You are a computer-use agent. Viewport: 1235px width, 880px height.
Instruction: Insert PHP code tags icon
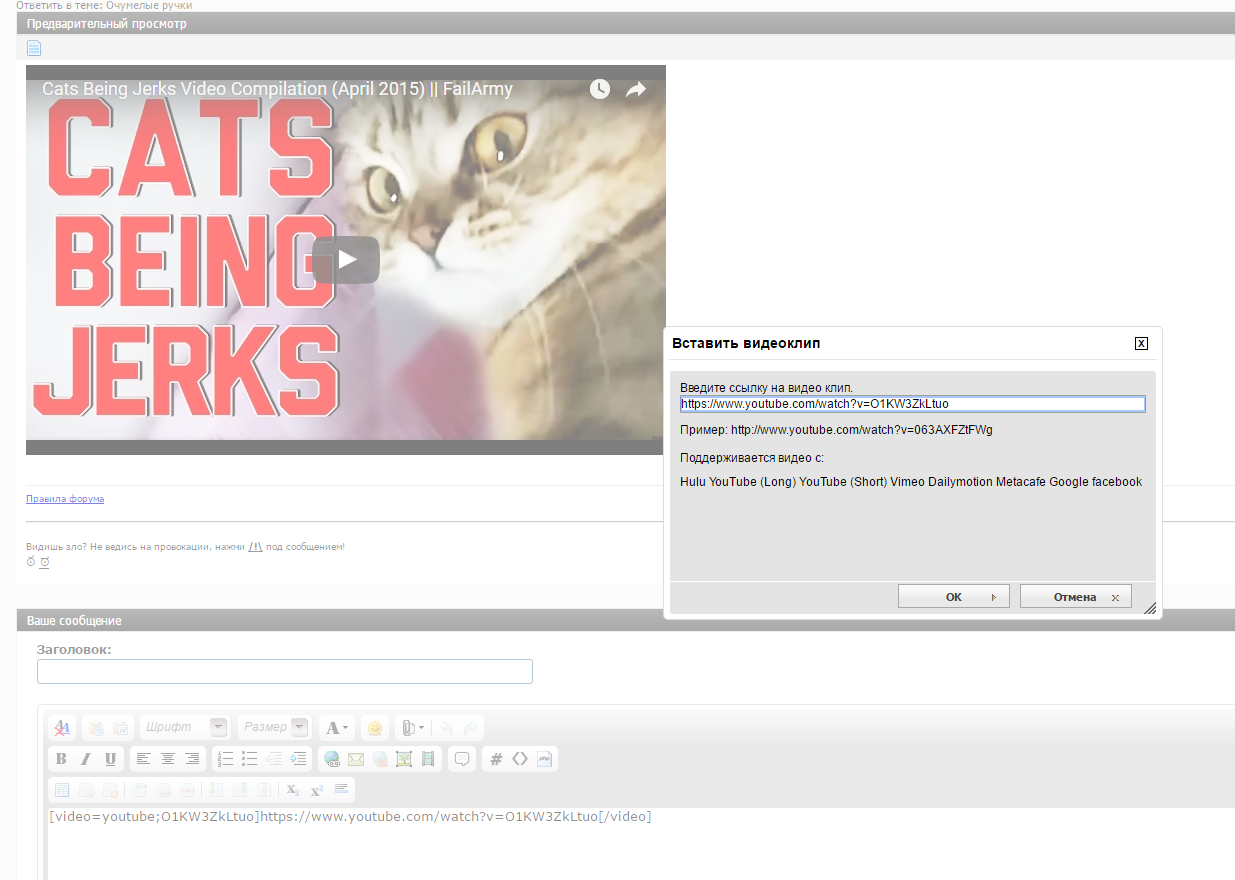544,759
